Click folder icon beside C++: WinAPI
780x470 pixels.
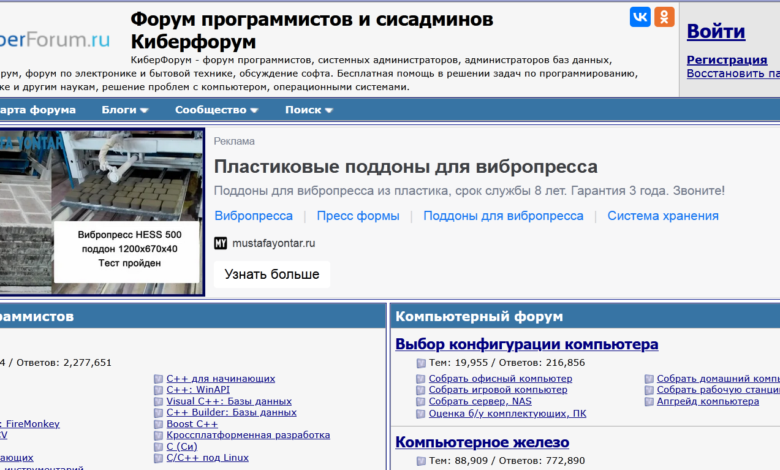[158, 390]
